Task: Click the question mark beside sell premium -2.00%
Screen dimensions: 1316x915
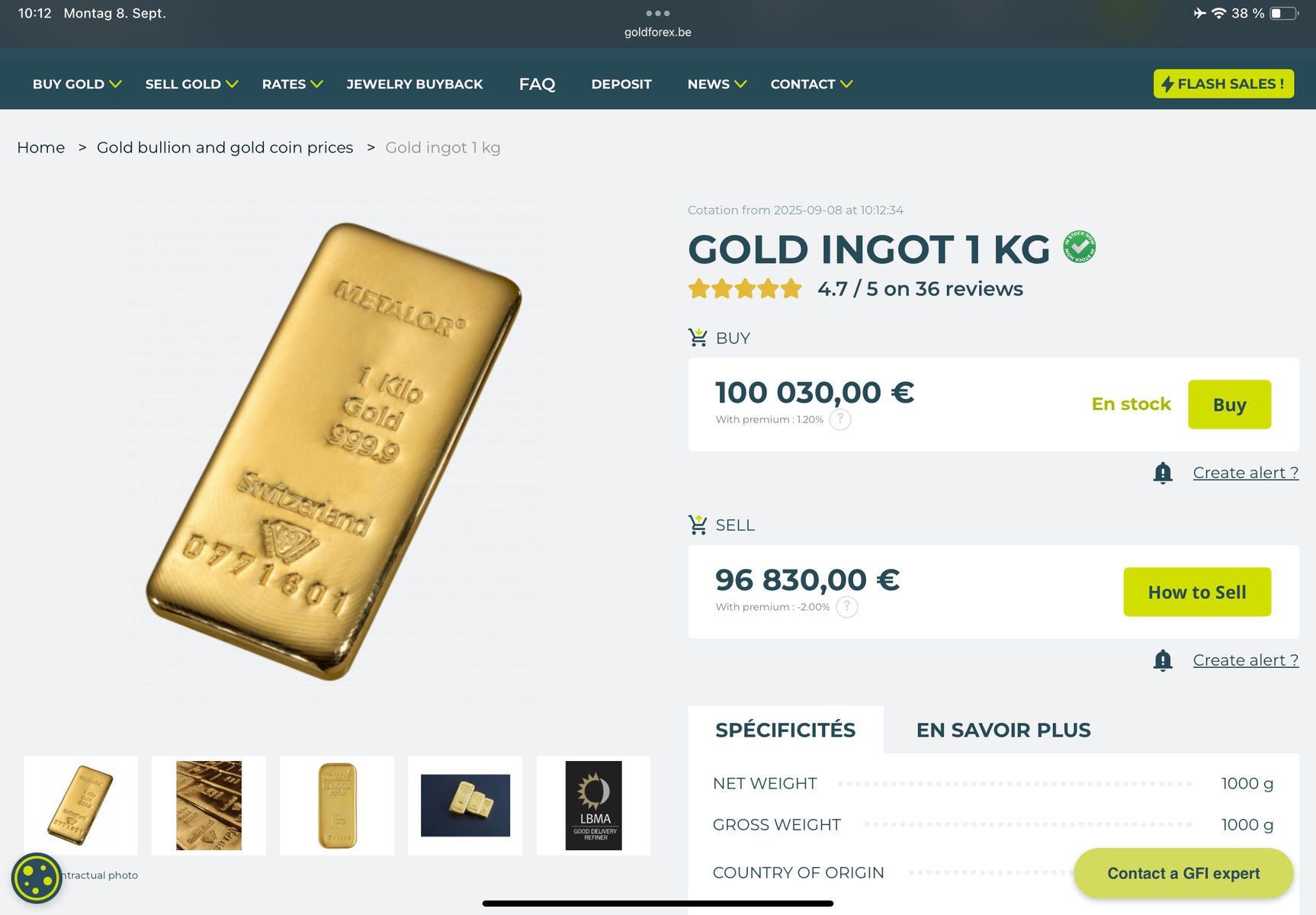Action: tap(846, 607)
